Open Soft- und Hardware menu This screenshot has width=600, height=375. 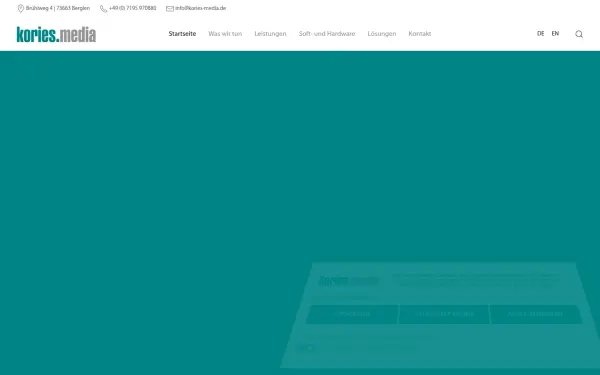tap(327, 34)
